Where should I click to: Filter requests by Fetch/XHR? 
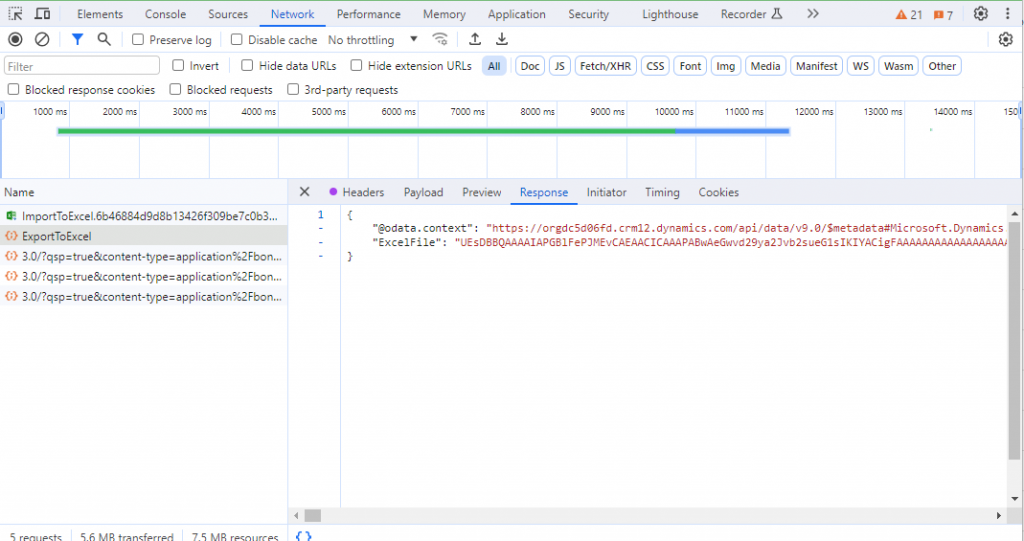tap(605, 66)
